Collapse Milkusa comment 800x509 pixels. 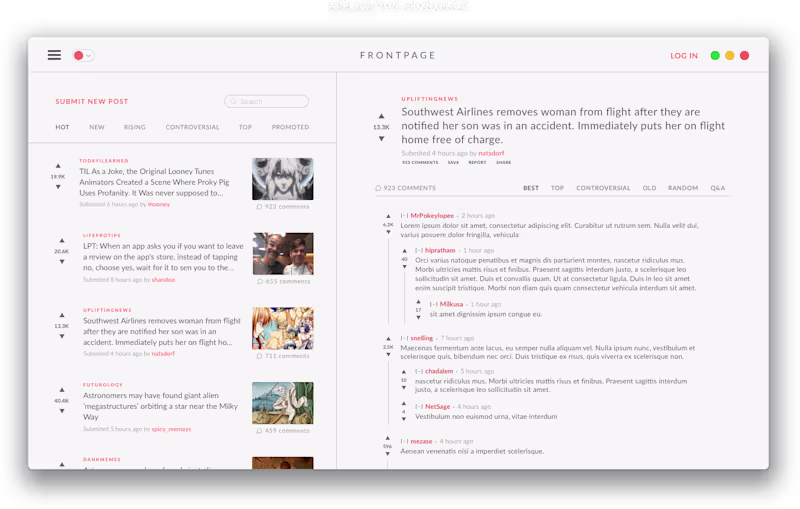[x=434, y=304]
